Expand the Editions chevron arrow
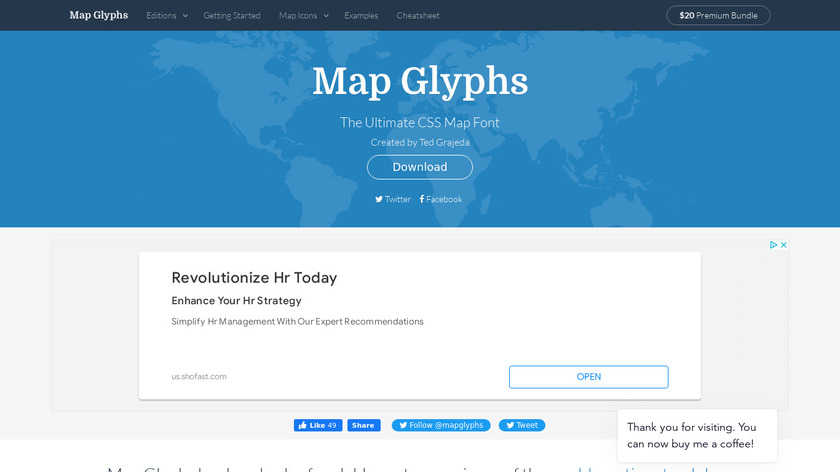This screenshot has height=472, width=840. (x=185, y=16)
